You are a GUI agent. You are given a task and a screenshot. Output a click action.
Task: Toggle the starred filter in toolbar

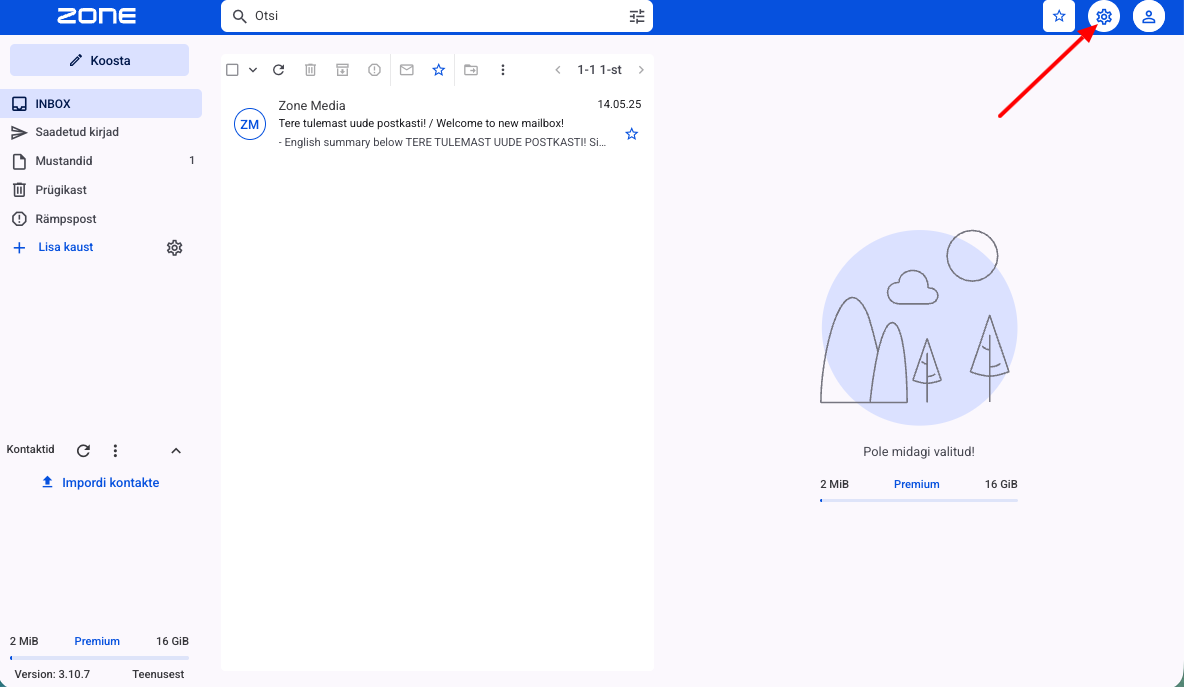[439, 69]
